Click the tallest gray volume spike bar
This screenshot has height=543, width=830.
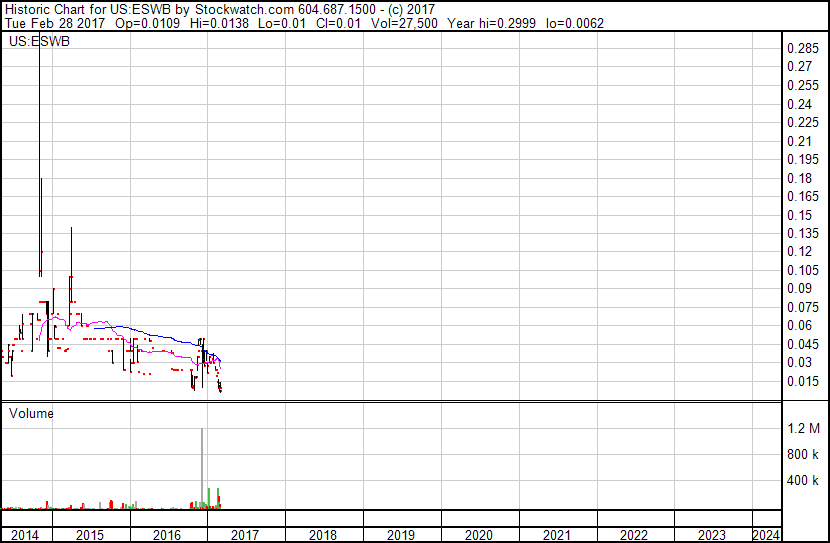[x=202, y=470]
